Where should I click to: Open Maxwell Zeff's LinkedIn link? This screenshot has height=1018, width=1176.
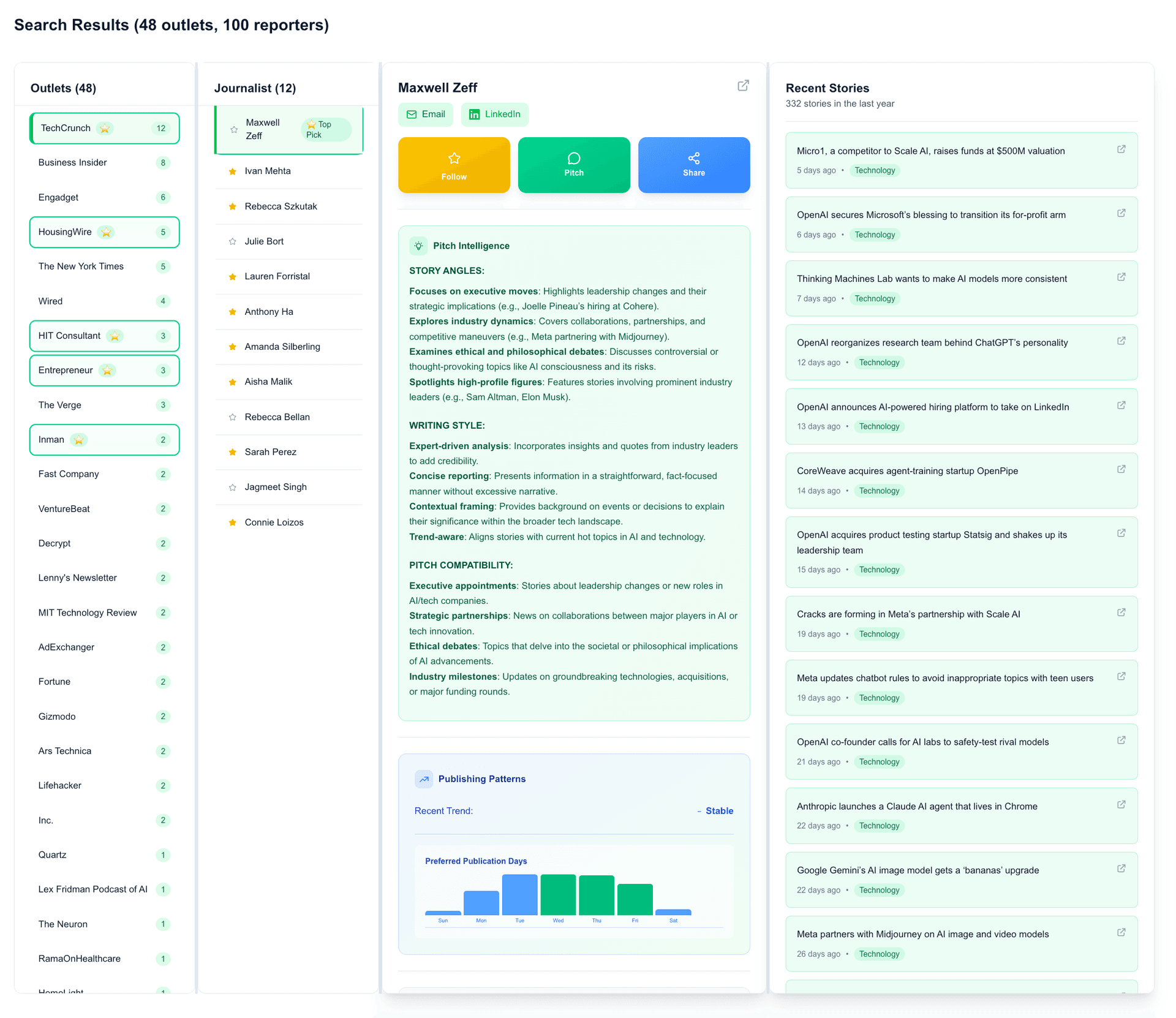click(x=495, y=115)
